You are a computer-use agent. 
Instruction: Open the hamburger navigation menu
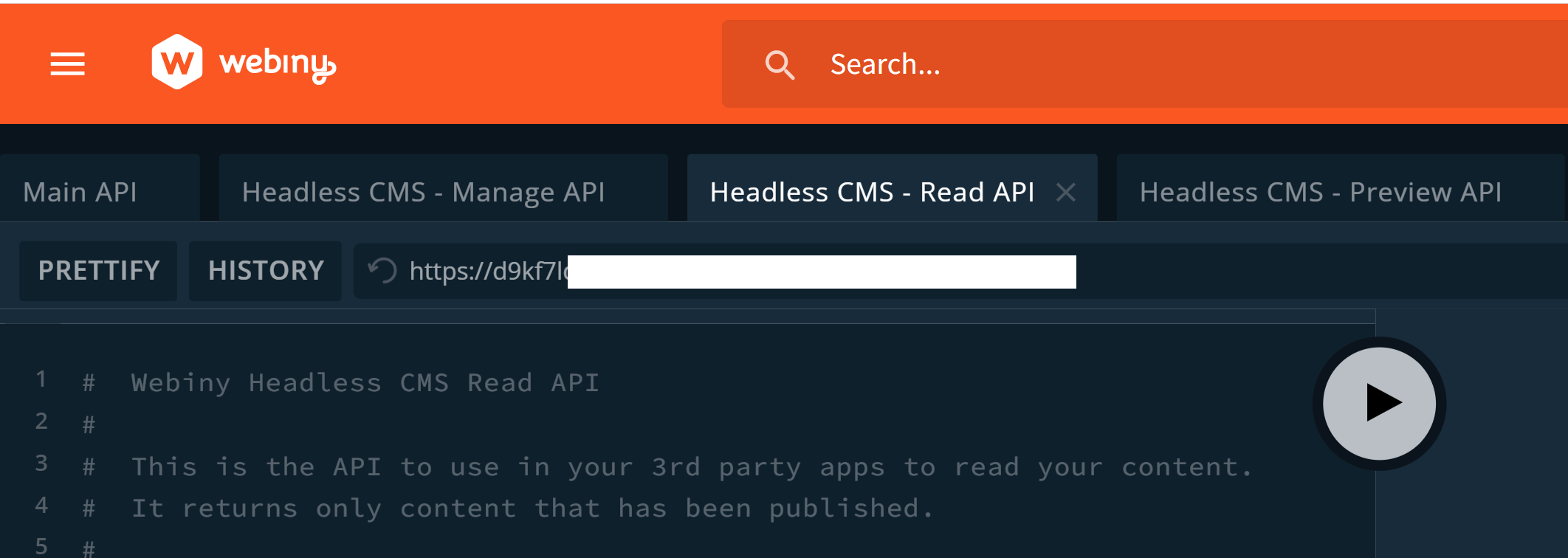pos(67,64)
